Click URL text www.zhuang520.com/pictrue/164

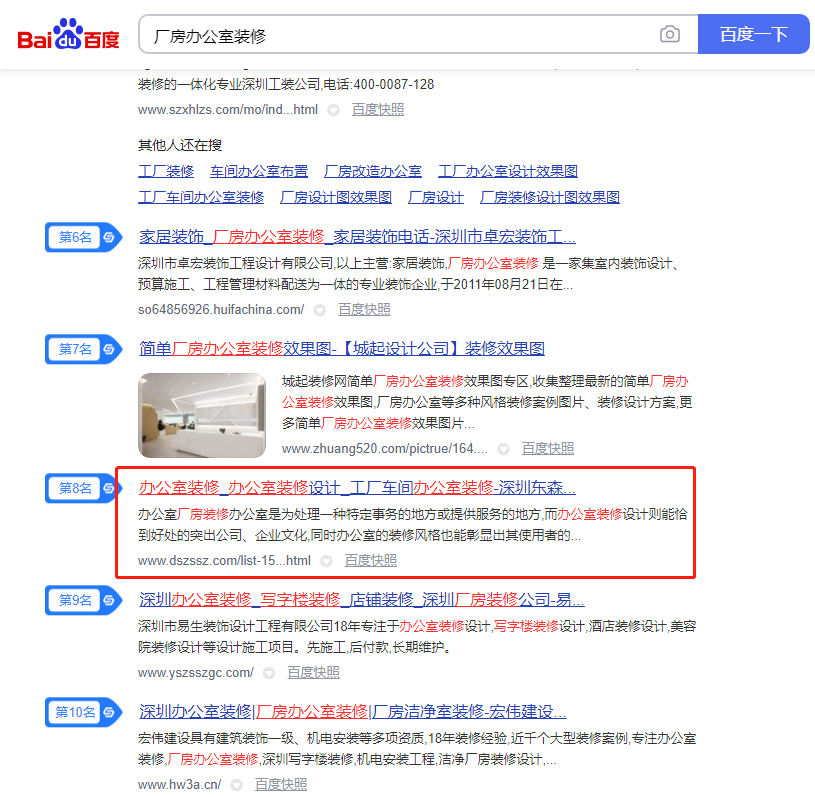coord(385,449)
